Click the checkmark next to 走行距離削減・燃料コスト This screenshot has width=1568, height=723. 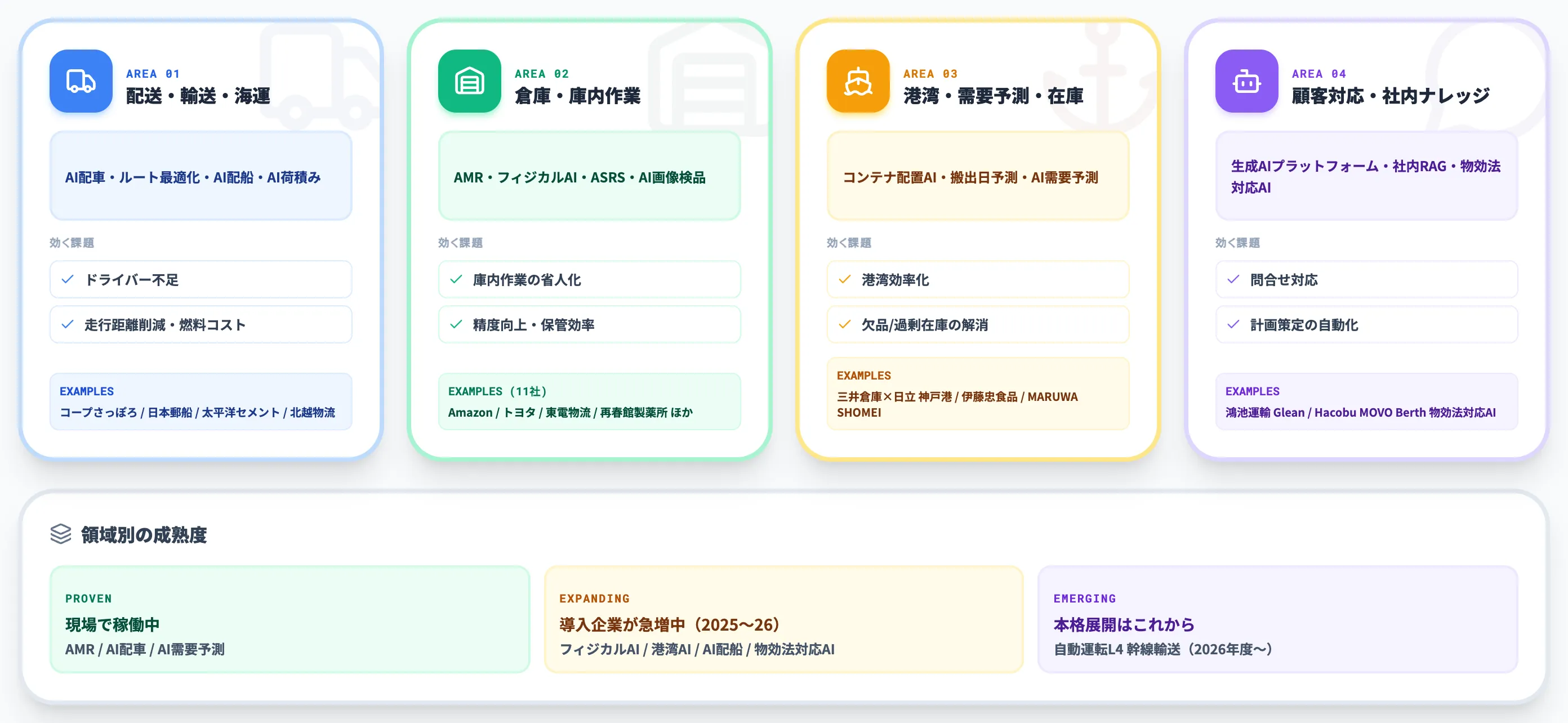click(x=68, y=324)
